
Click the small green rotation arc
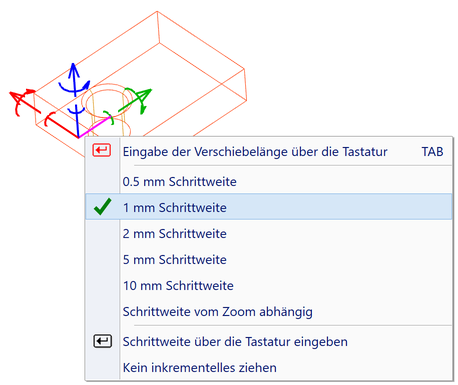[109, 118]
